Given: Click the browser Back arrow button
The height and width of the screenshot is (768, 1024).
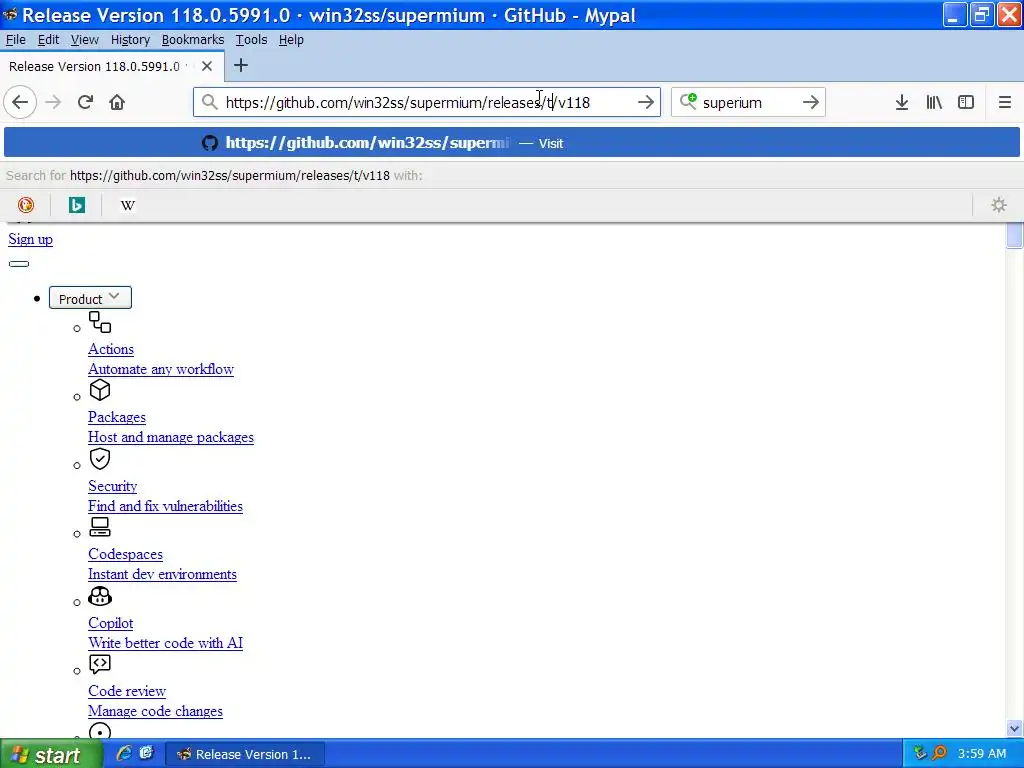Looking at the screenshot, I should (20, 103).
